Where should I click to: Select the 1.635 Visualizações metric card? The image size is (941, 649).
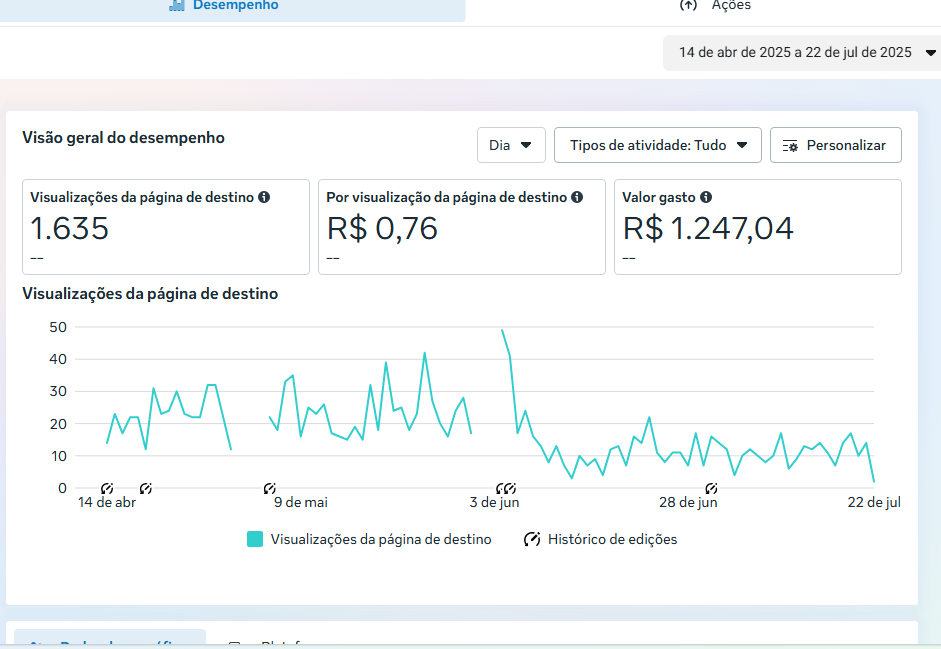165,227
